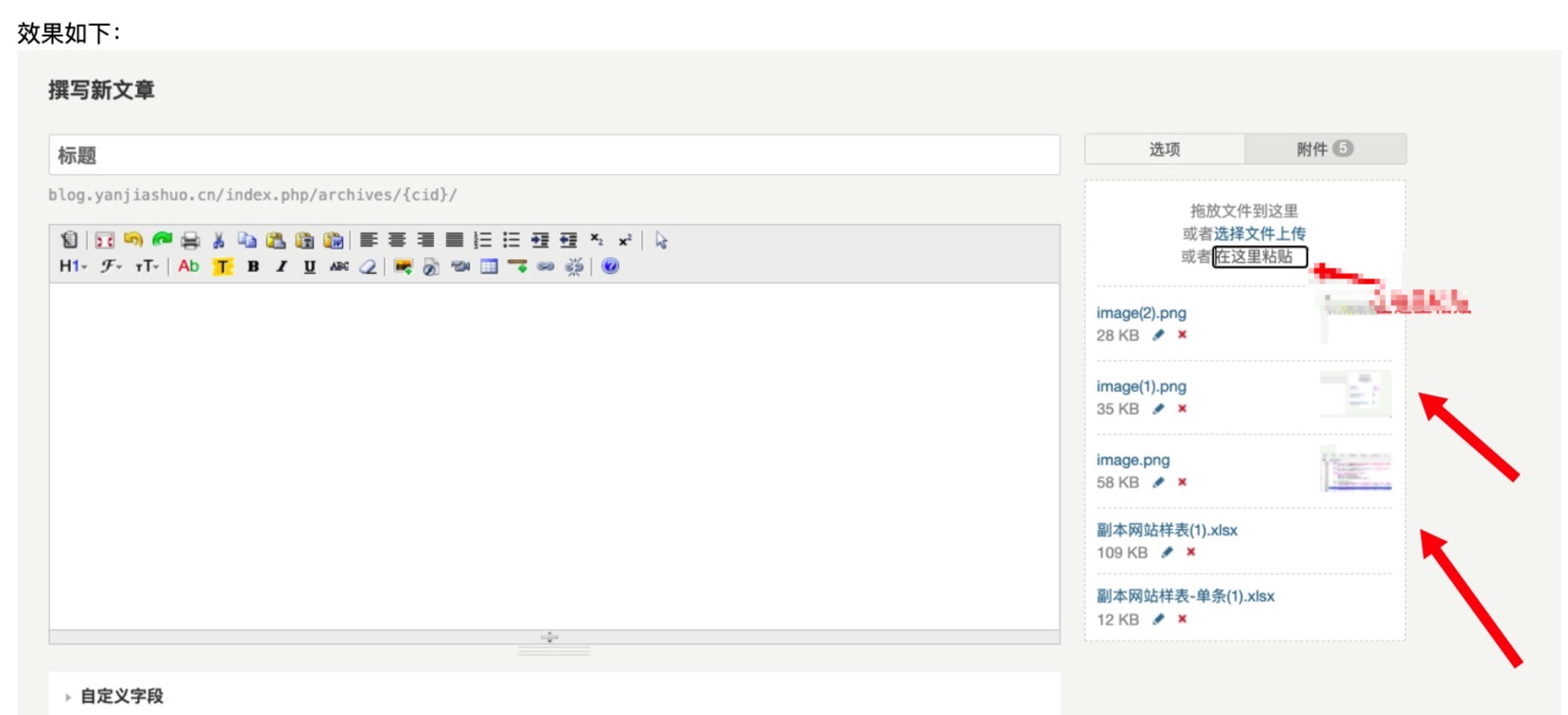
Task: Increase indent of paragraph
Action: tap(540, 240)
